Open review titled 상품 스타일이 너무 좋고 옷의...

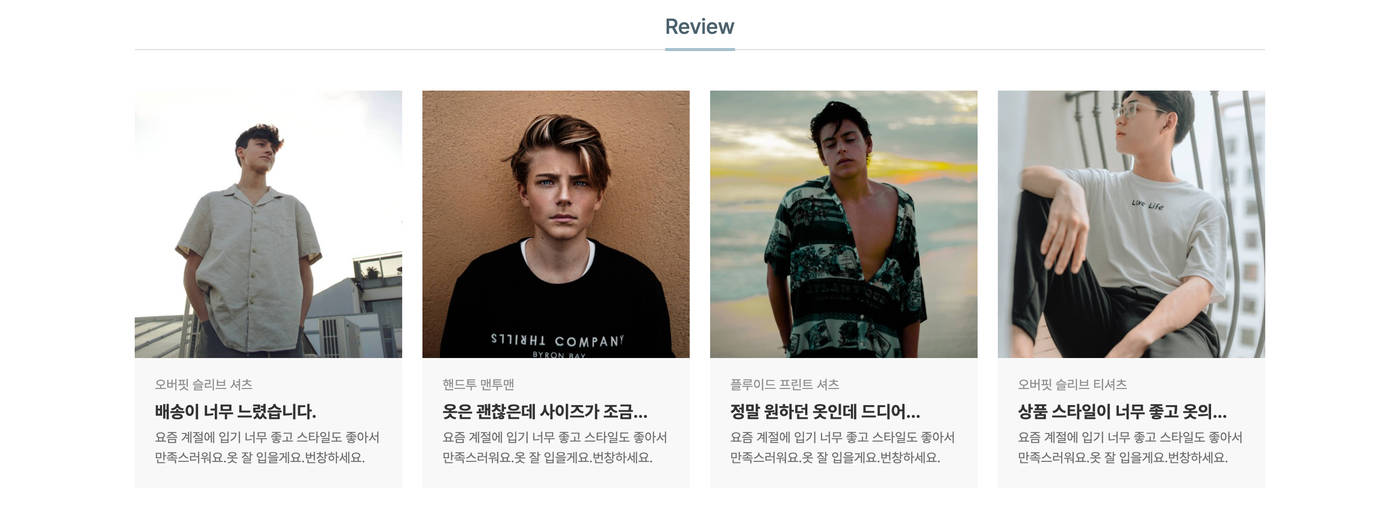pos(1122,411)
